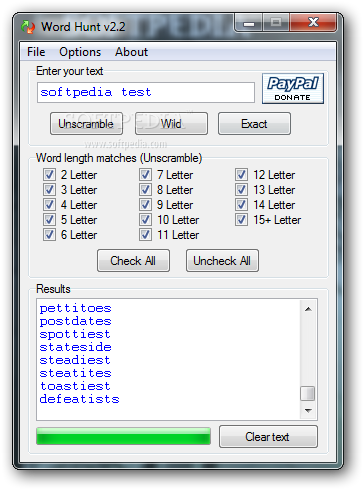Close the Word Hunt window
The height and width of the screenshot is (490, 364).
(x=313, y=23)
